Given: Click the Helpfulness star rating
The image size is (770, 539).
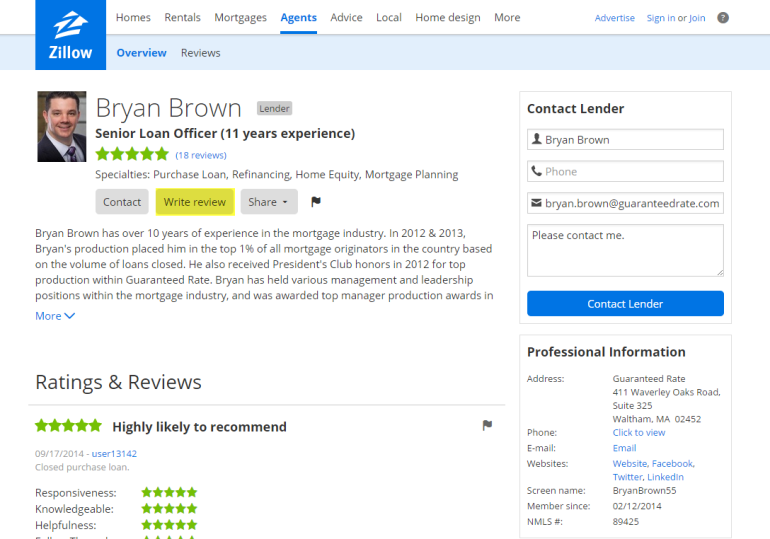Looking at the screenshot, I should tap(169, 524).
